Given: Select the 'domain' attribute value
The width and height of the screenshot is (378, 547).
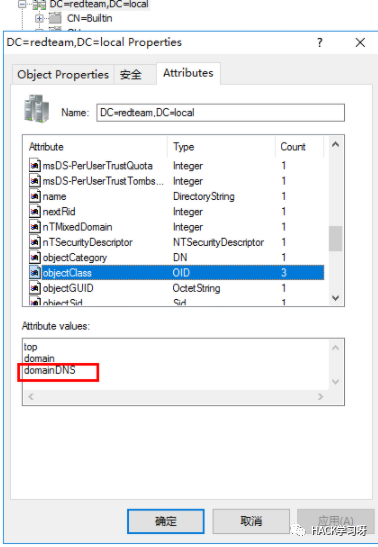Looking at the screenshot, I should click(x=39, y=358).
